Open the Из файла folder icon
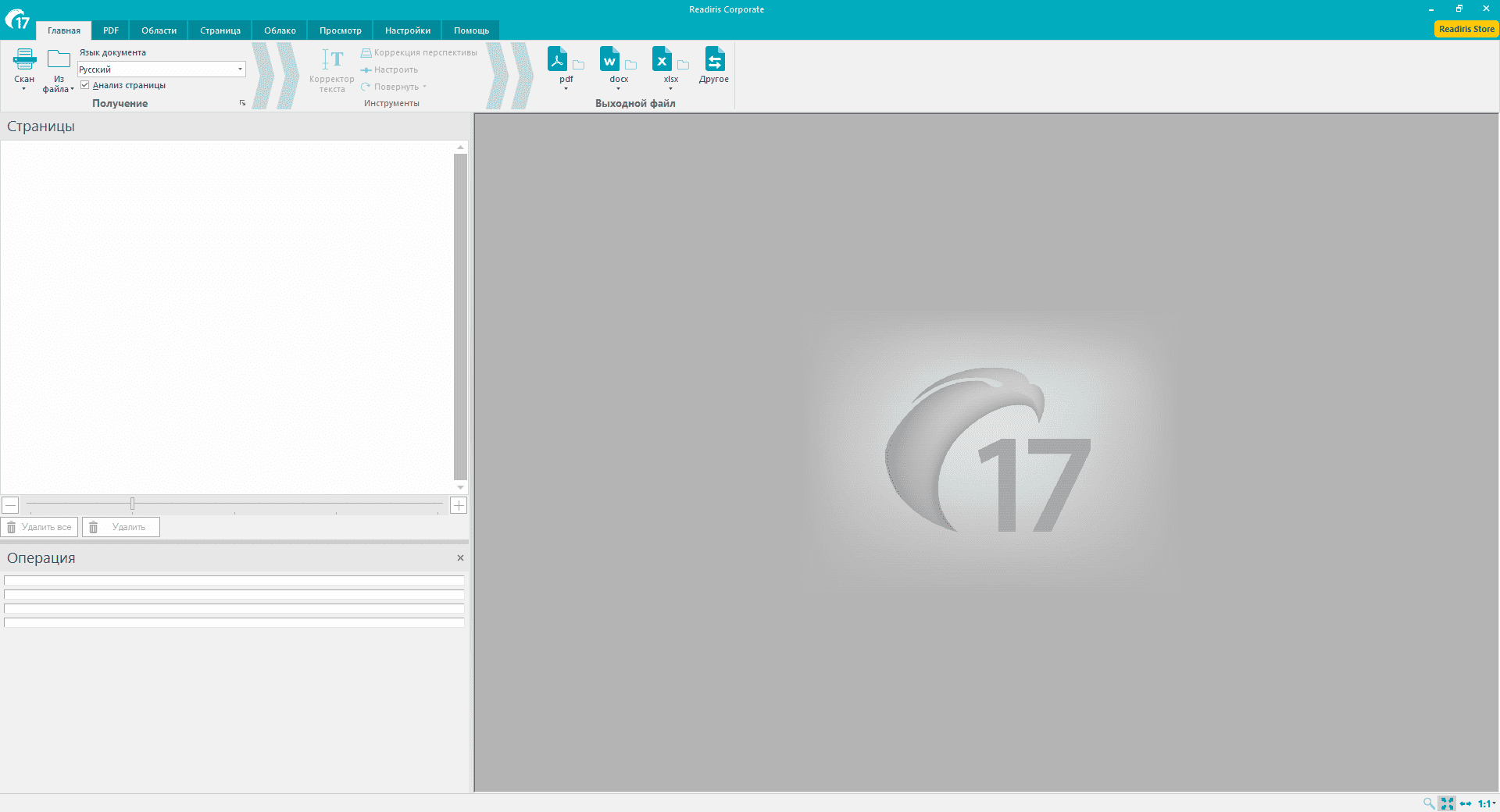The height and width of the screenshot is (812, 1500). pos(59,59)
